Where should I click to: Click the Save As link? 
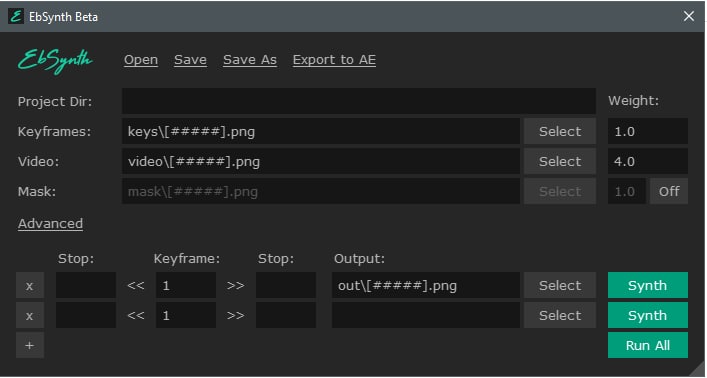click(250, 60)
